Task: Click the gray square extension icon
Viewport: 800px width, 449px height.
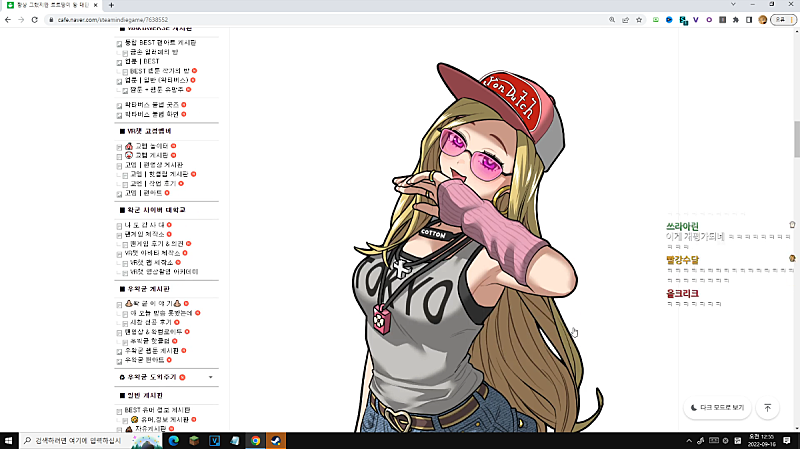Action: click(x=722, y=20)
